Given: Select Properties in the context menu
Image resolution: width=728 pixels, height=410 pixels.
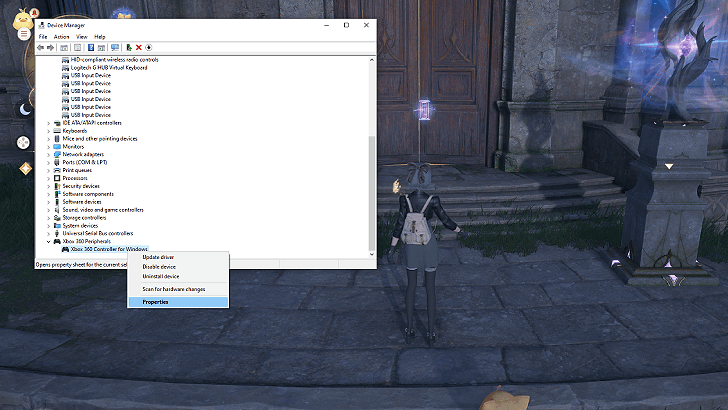Looking at the screenshot, I should click(x=178, y=302).
